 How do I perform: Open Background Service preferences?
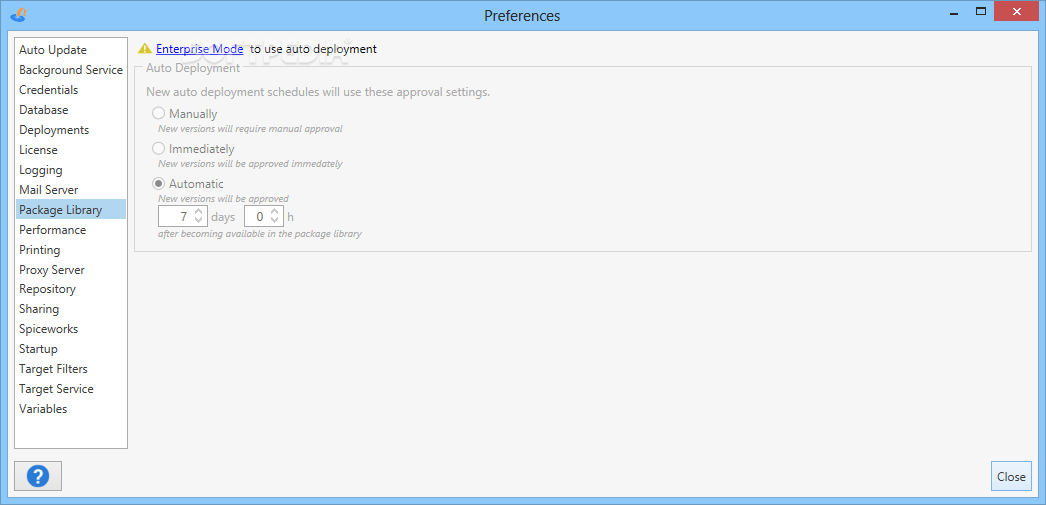point(71,70)
